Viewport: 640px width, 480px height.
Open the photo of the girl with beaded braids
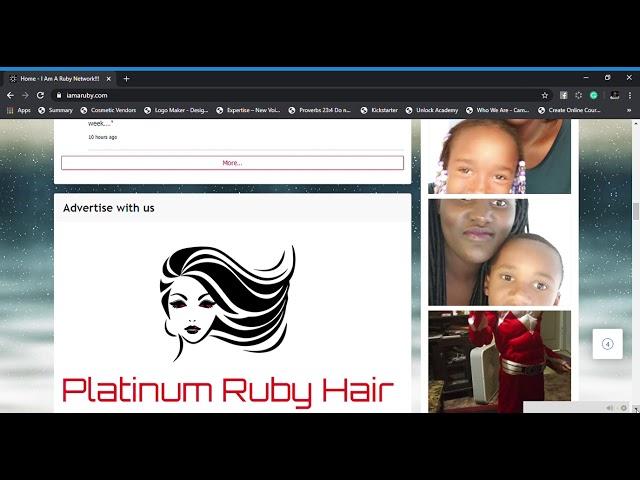pyautogui.click(x=499, y=157)
